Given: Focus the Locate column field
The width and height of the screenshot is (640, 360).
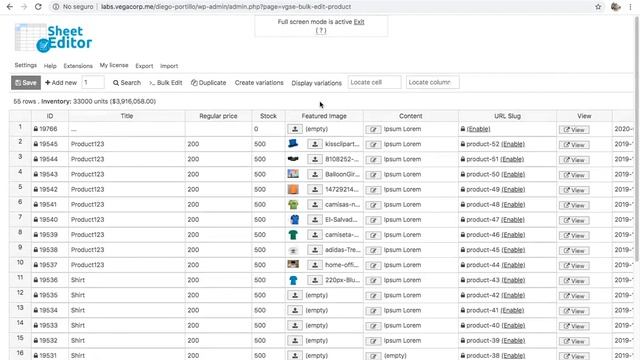Looking at the screenshot, I should coord(432,82).
